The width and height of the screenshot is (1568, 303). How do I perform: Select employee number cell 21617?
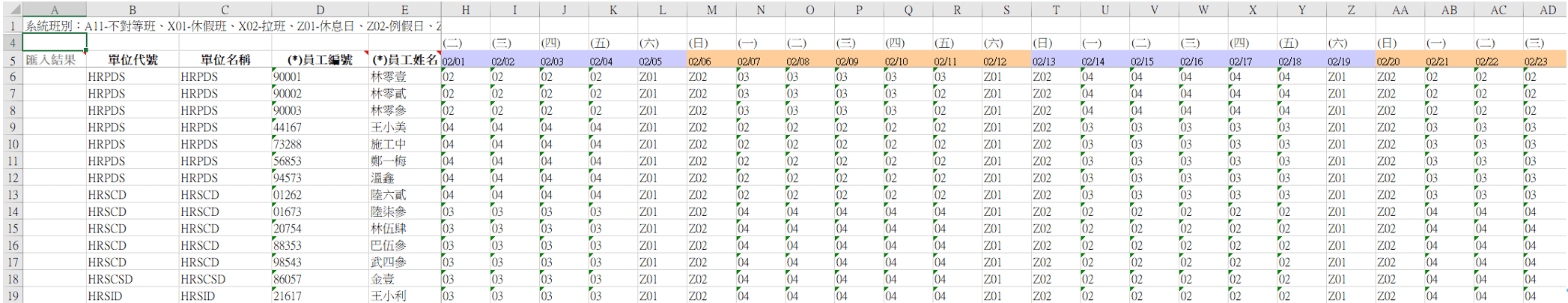320,296
